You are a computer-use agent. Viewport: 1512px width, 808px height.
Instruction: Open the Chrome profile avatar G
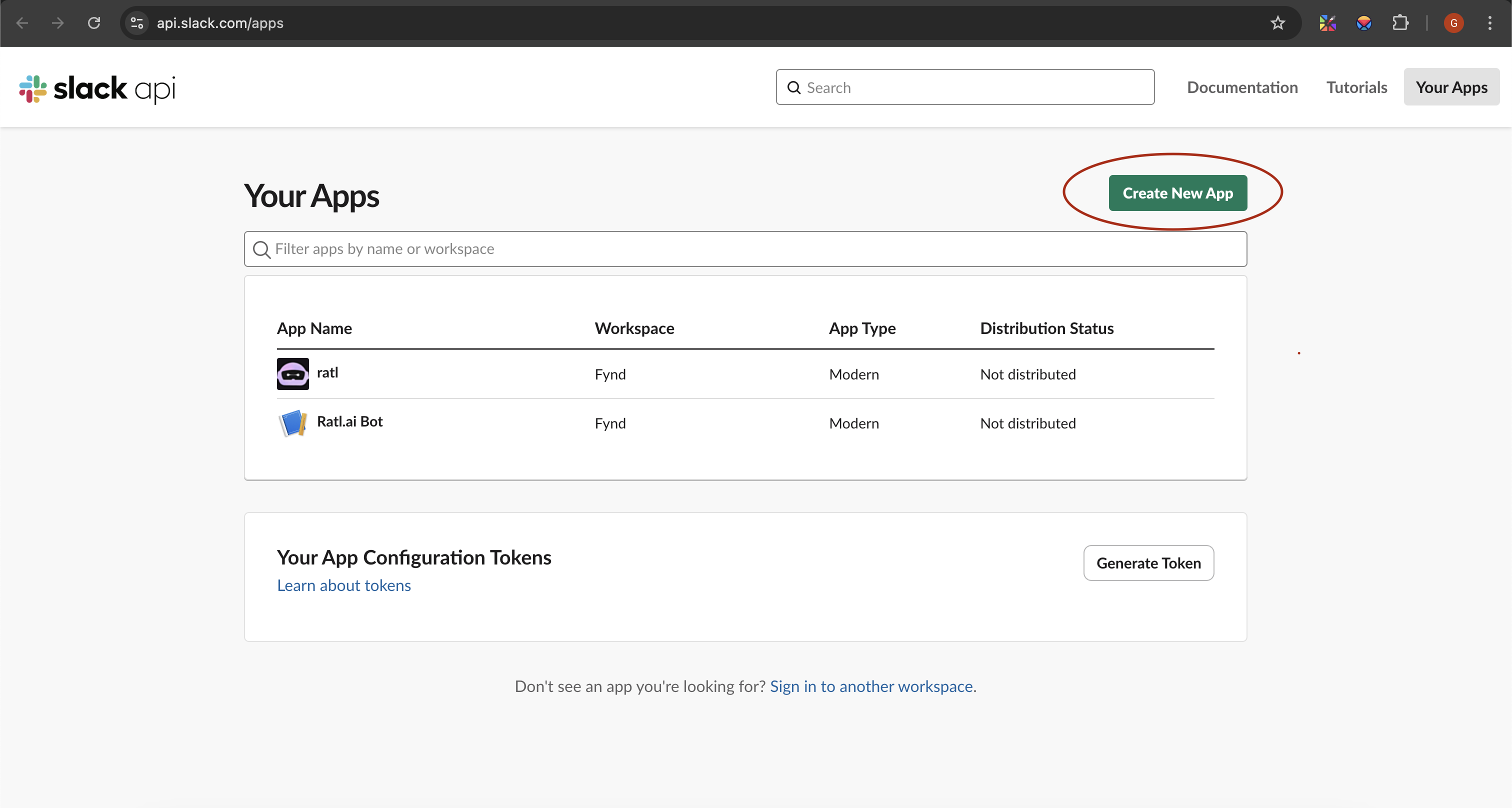tap(1453, 23)
